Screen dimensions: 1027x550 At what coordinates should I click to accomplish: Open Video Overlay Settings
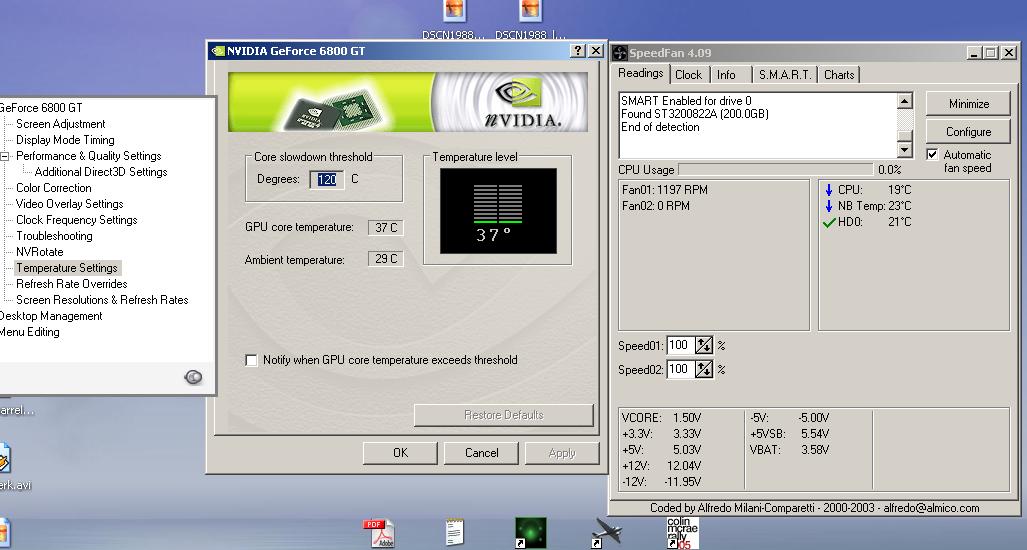pyautogui.click(x=69, y=204)
